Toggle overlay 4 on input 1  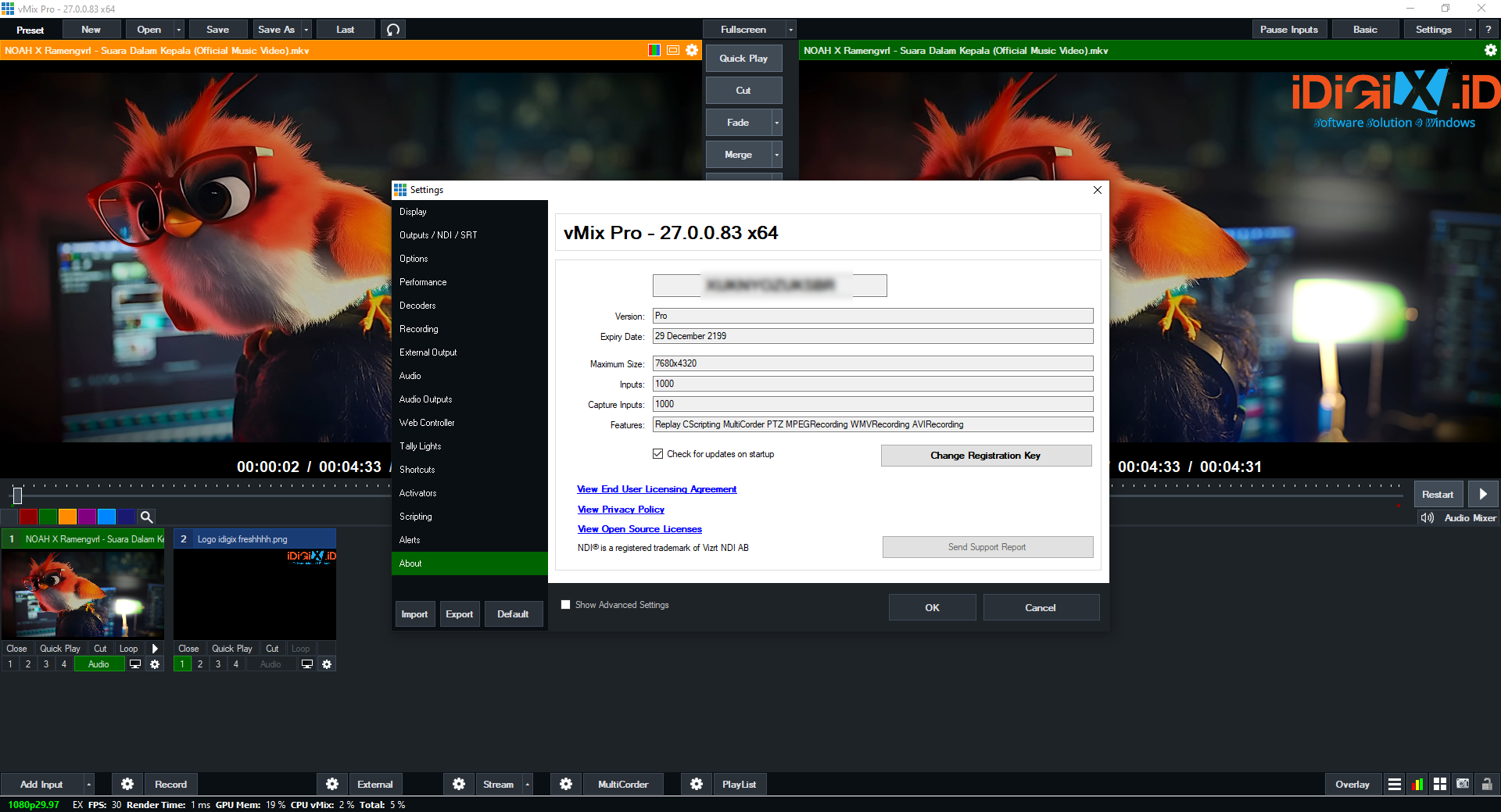coord(64,664)
